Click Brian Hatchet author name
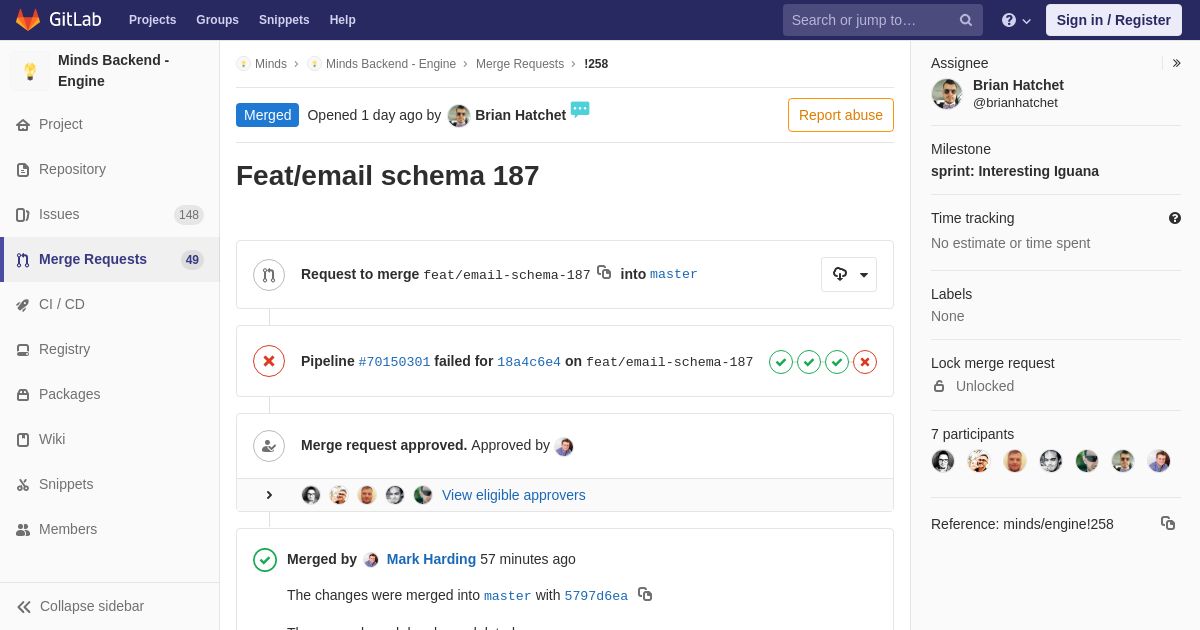This screenshot has width=1200, height=630. (x=520, y=115)
